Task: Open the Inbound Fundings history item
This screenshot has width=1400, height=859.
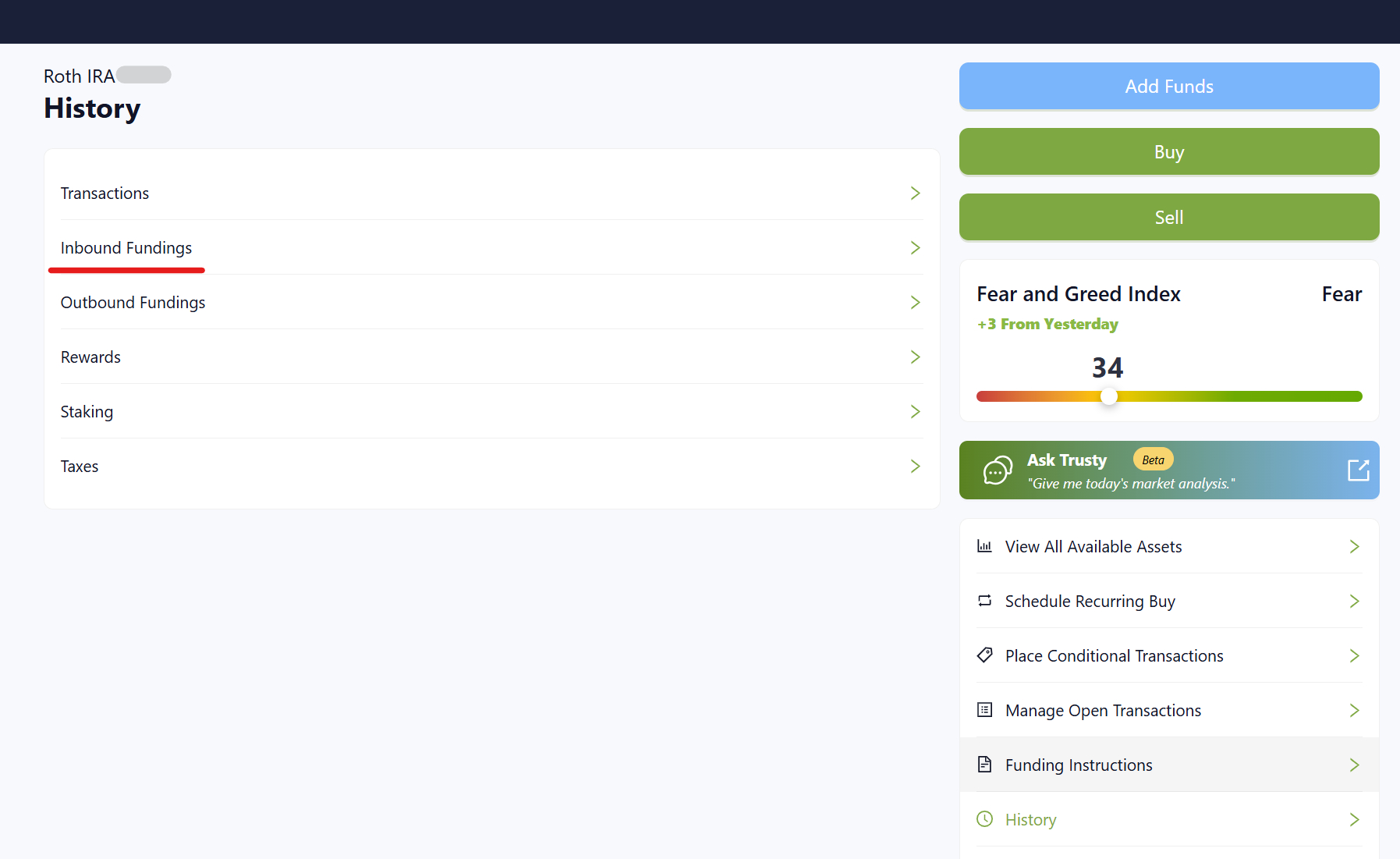Action: click(126, 248)
